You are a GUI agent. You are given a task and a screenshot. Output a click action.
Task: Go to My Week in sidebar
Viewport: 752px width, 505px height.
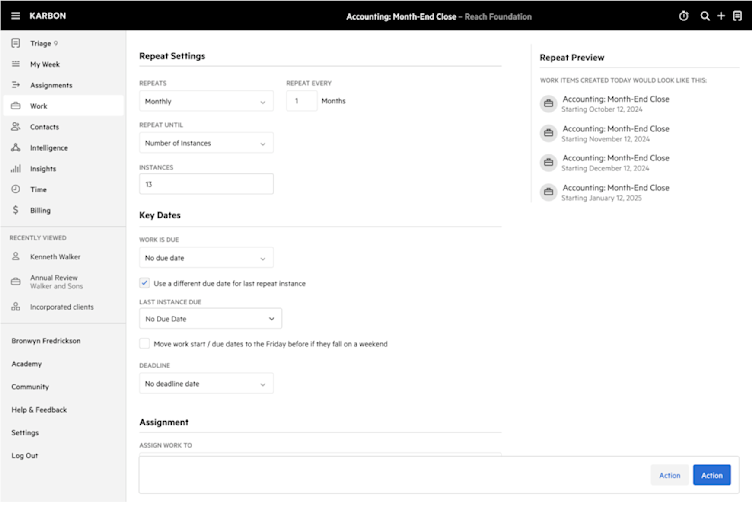pyautogui.click(x=45, y=64)
